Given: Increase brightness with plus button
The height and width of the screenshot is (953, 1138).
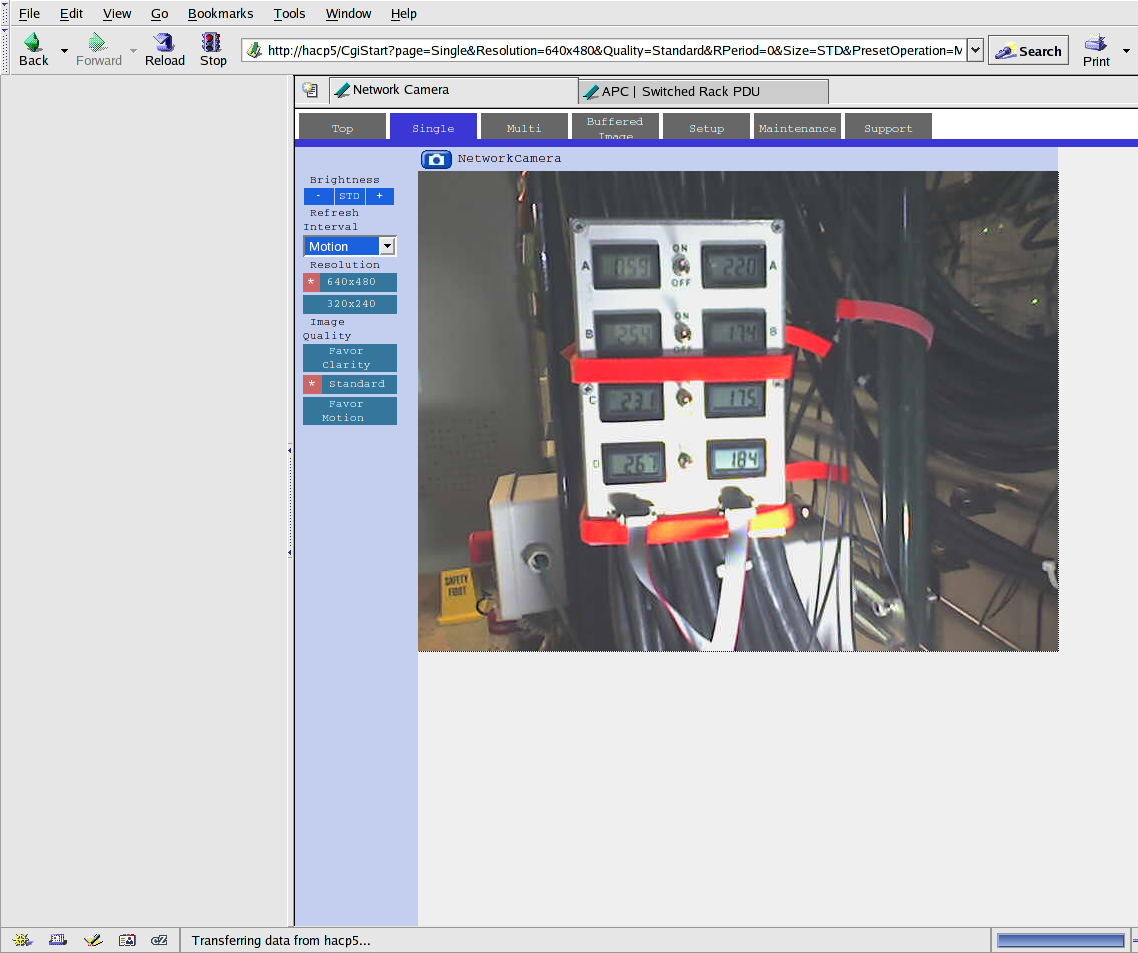Looking at the screenshot, I should click(x=380, y=196).
